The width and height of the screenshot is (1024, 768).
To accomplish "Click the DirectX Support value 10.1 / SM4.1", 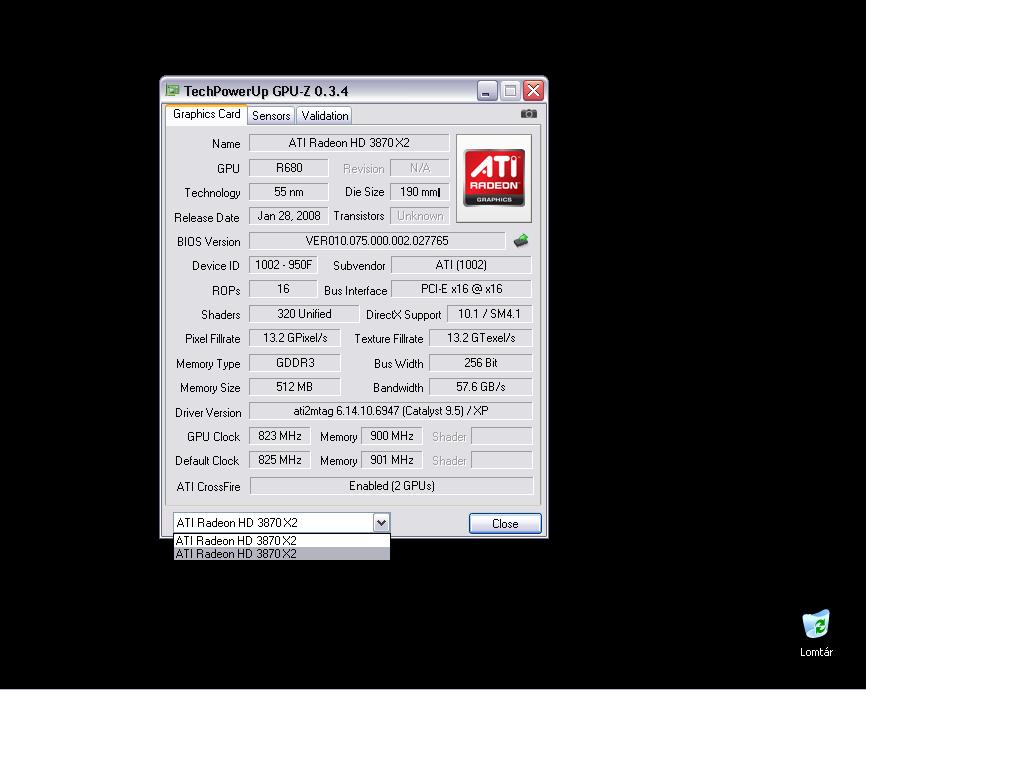I will (489, 314).
